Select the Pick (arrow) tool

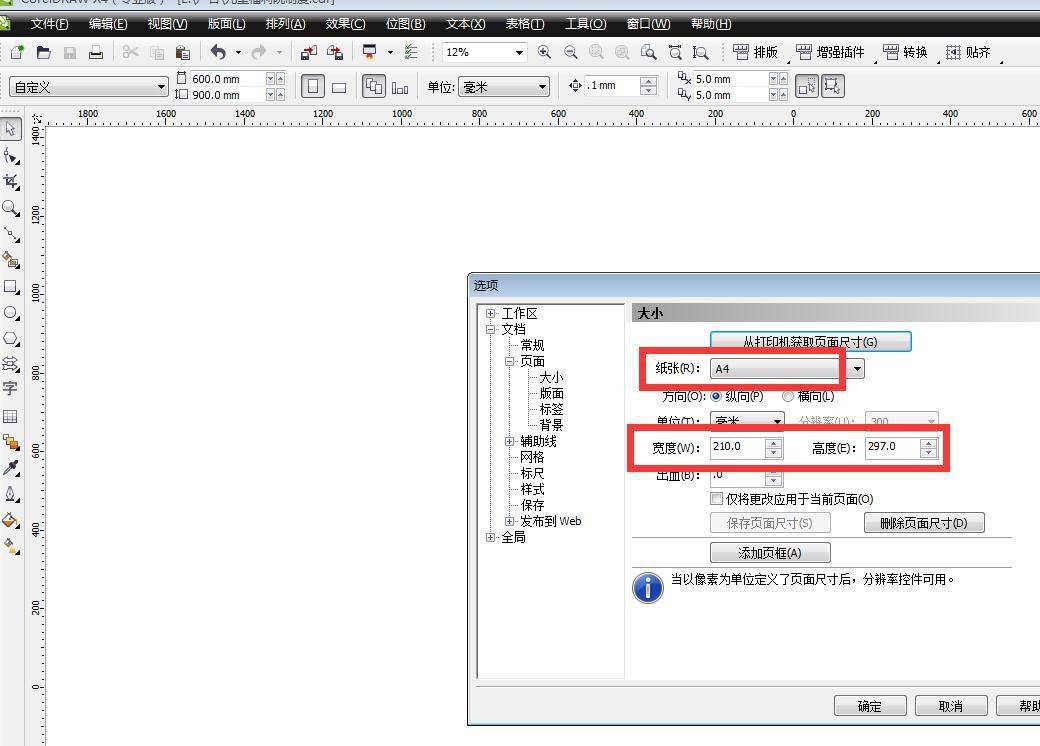coord(11,129)
